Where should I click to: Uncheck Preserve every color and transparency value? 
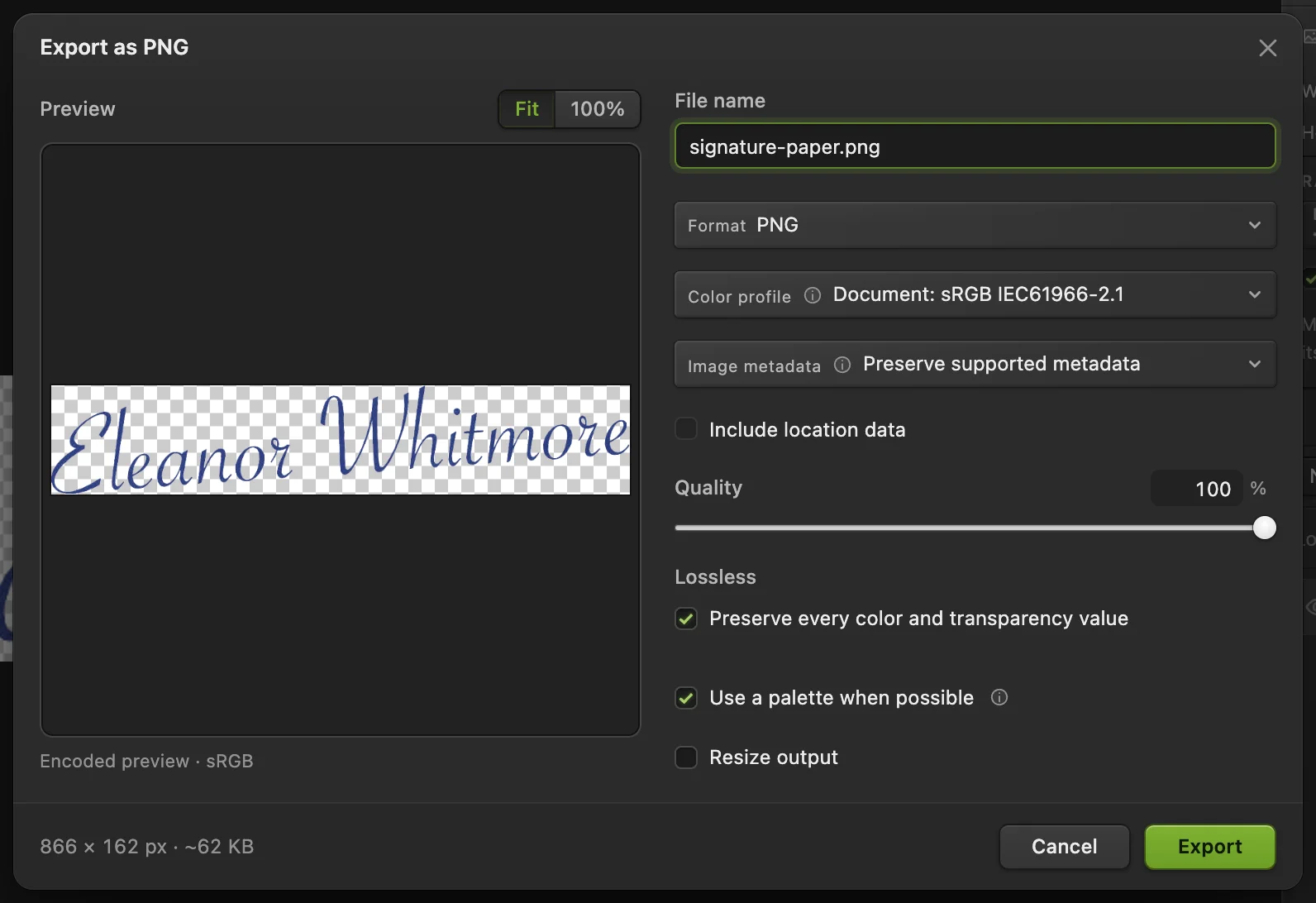(686, 619)
